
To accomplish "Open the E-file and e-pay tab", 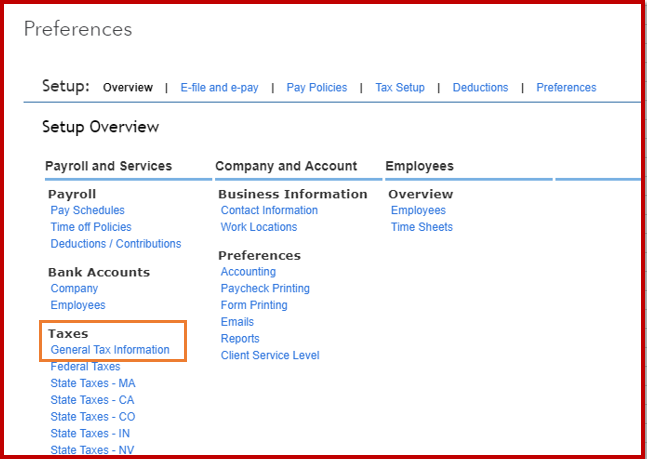I will (x=219, y=88).
